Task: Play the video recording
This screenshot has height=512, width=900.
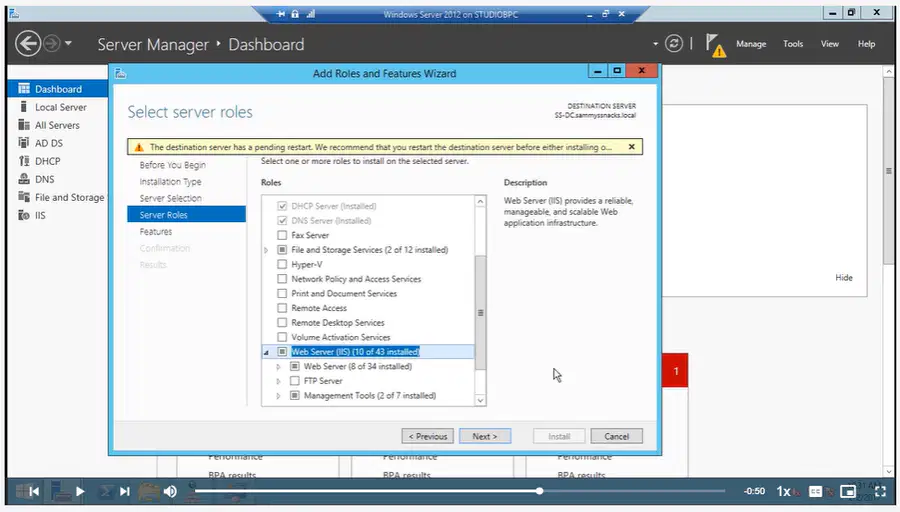Action: 80,491
